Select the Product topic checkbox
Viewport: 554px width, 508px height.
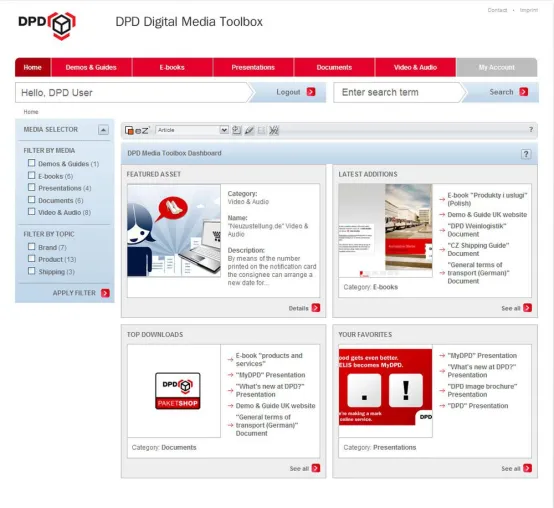tap(31, 259)
